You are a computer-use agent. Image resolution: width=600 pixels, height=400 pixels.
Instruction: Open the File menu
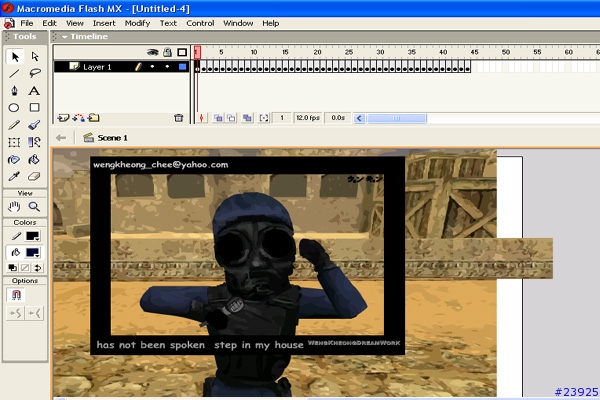click(x=27, y=23)
